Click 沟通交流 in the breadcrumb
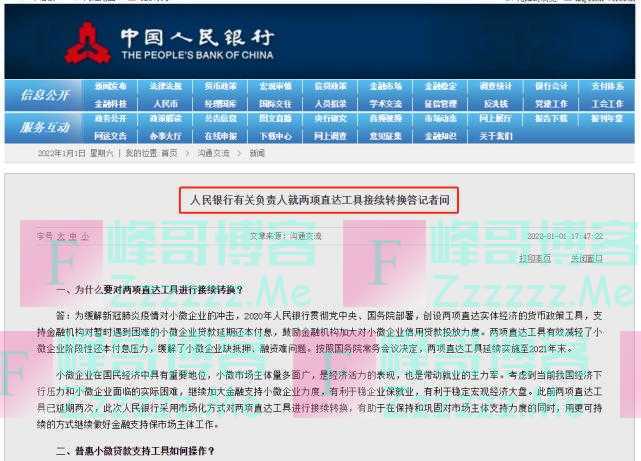641x461 pixels. pyautogui.click(x=214, y=153)
